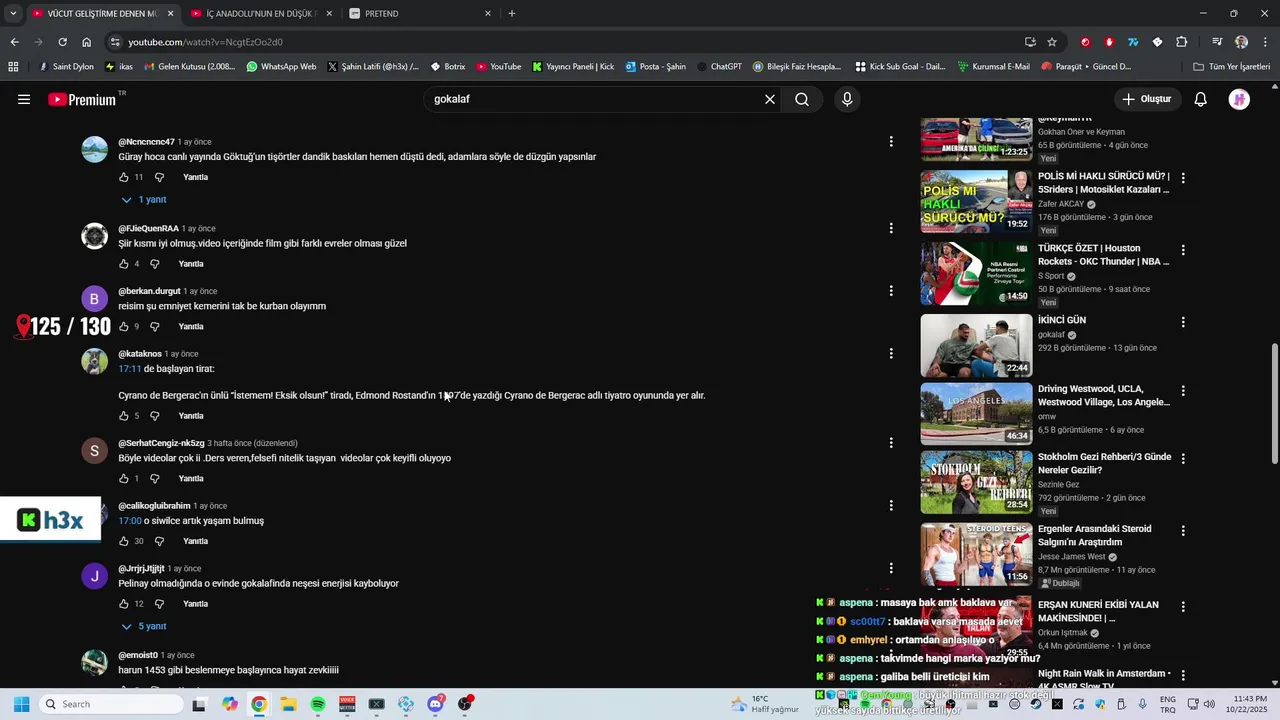This screenshot has height=720, width=1280.
Task: Open Driving Westwood UCLA video thumbnail
Action: [976, 414]
